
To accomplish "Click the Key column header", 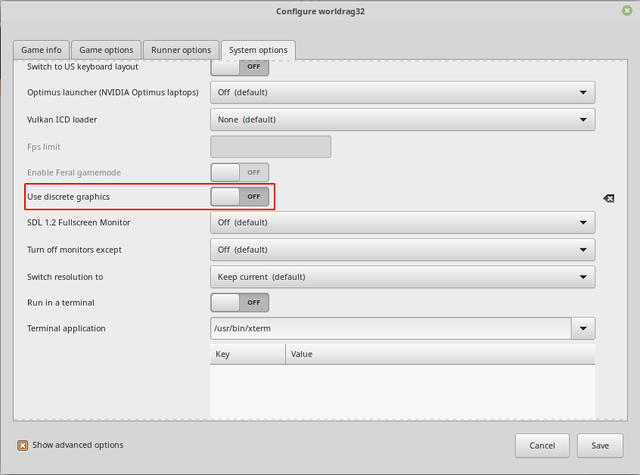I will coord(248,354).
